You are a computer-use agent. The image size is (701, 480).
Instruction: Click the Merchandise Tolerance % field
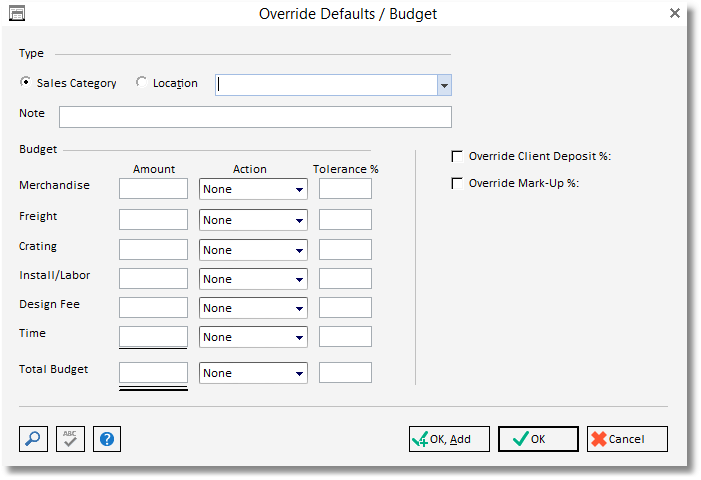[x=345, y=189]
